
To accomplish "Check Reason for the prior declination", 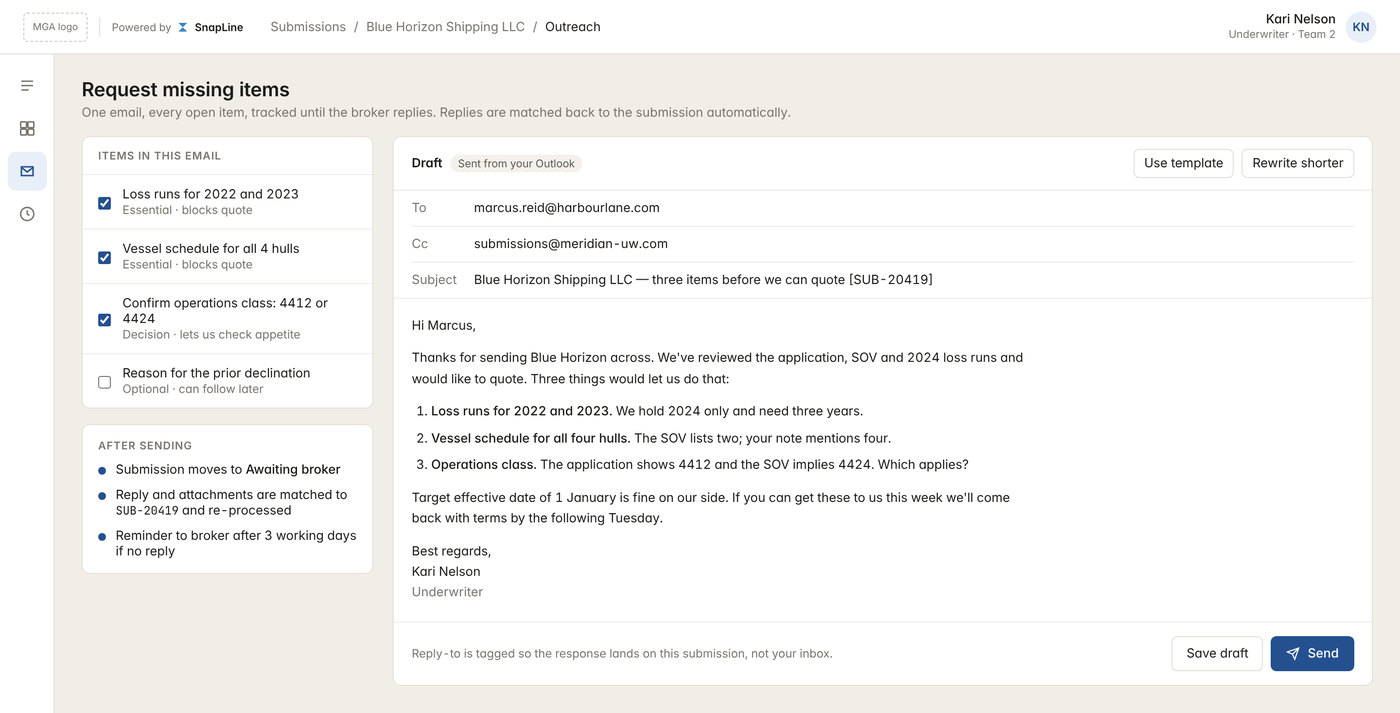I will [105, 382].
